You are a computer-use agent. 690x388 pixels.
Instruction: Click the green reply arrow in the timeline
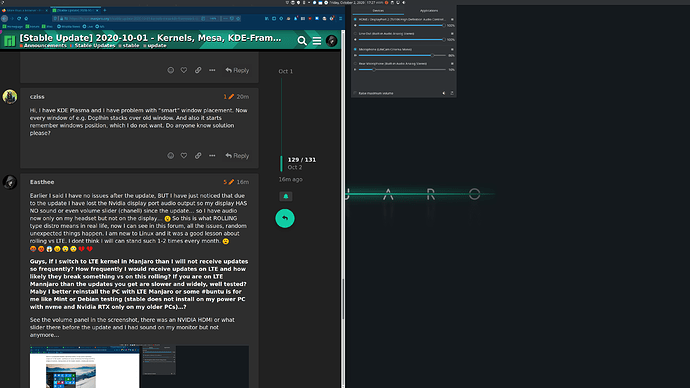(285, 218)
